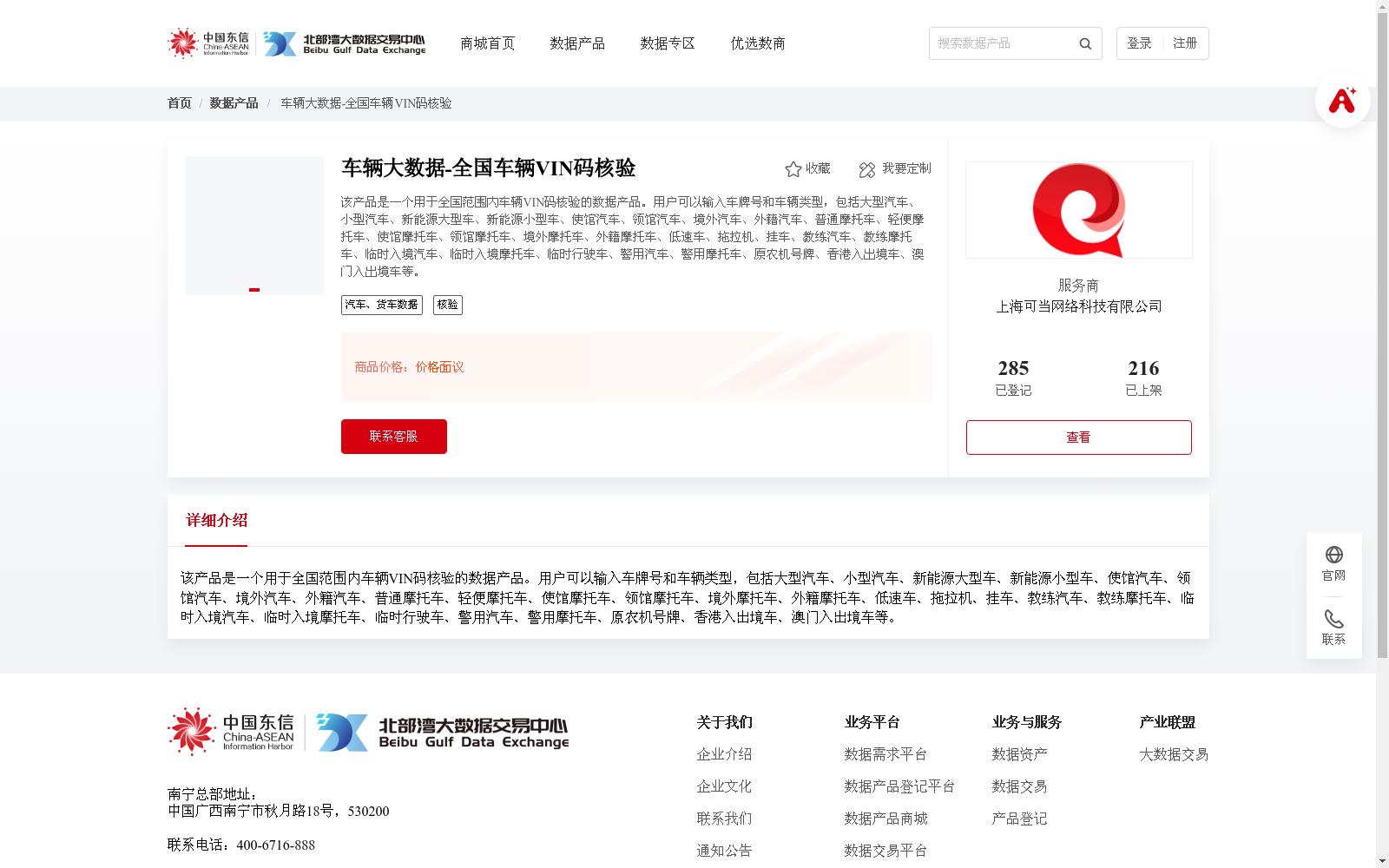Screen dimensions: 1389x868
Task: Open footer link 数据需求平台
Action: coord(885,754)
